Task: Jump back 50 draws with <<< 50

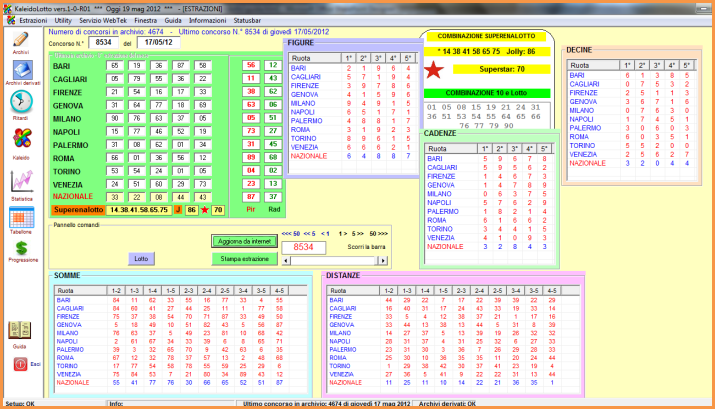Action: 291,233
